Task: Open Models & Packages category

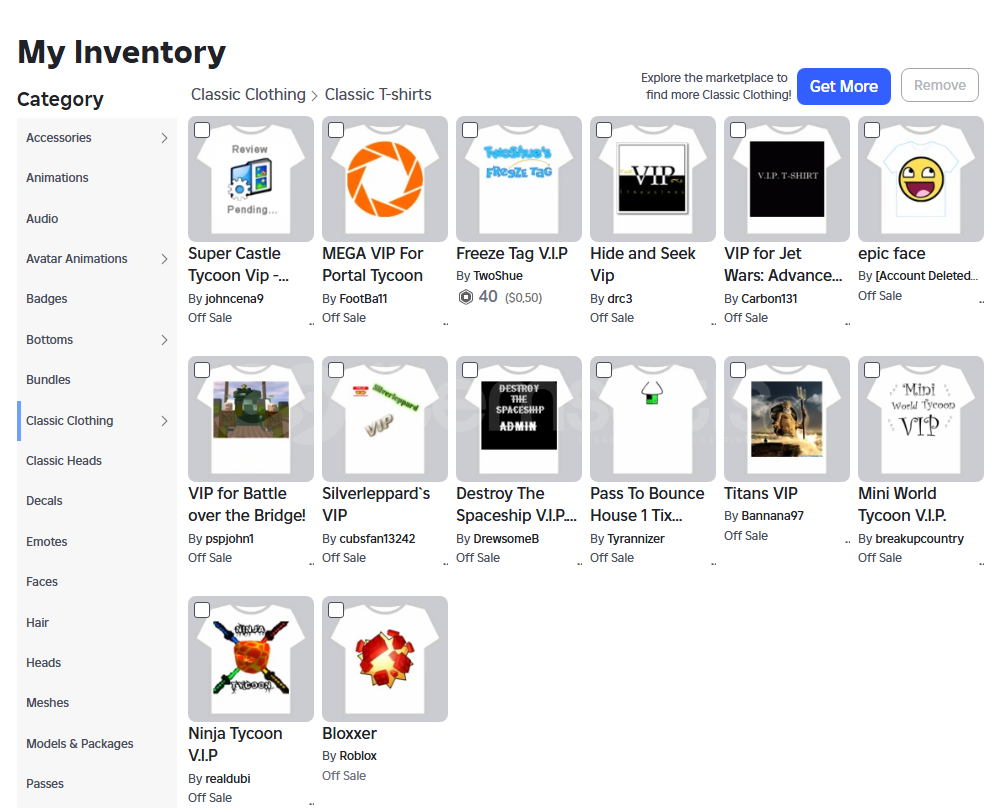Action: point(97,743)
